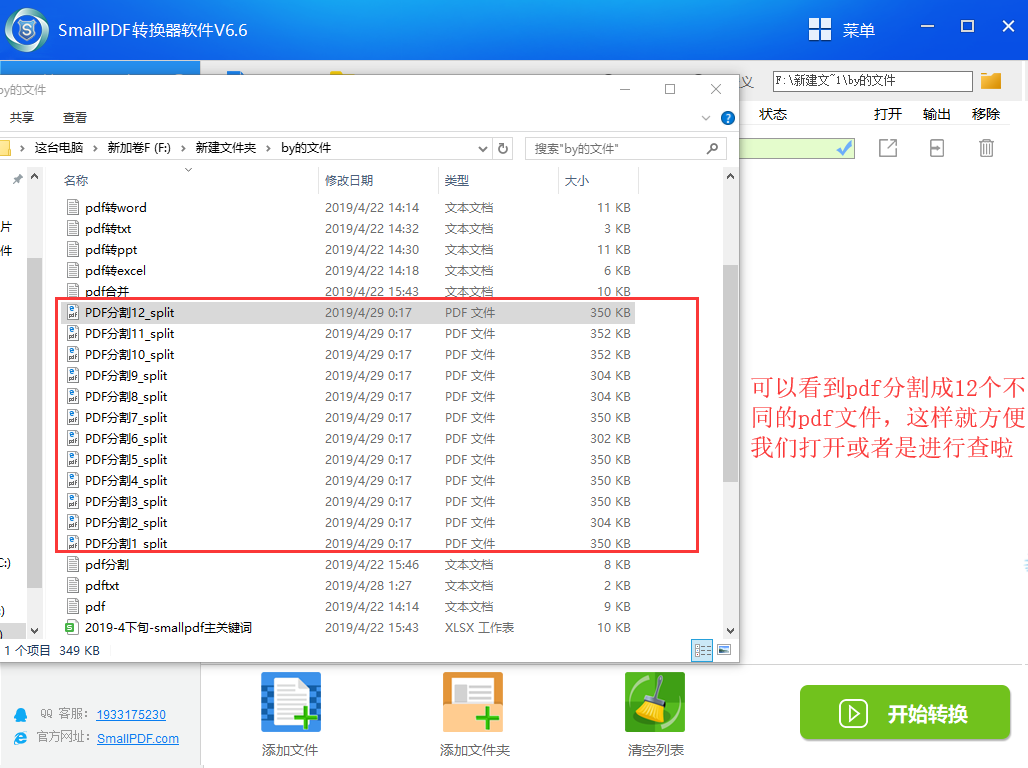Click the Explorer refresh icon

click(x=503, y=148)
